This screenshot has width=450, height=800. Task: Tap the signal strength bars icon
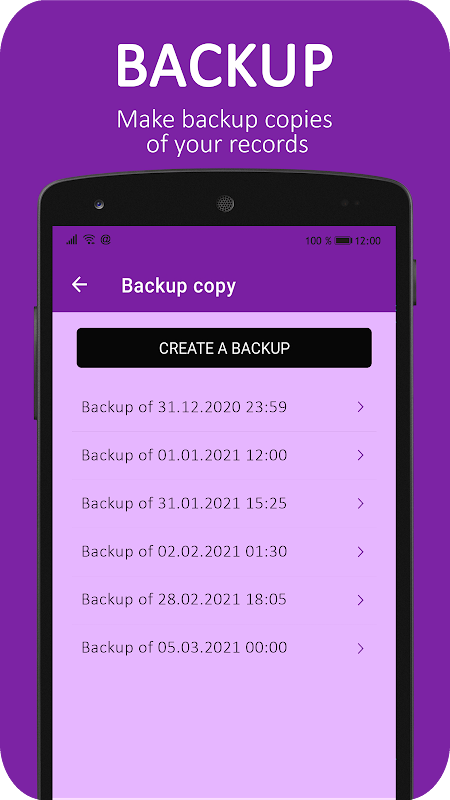tap(72, 240)
